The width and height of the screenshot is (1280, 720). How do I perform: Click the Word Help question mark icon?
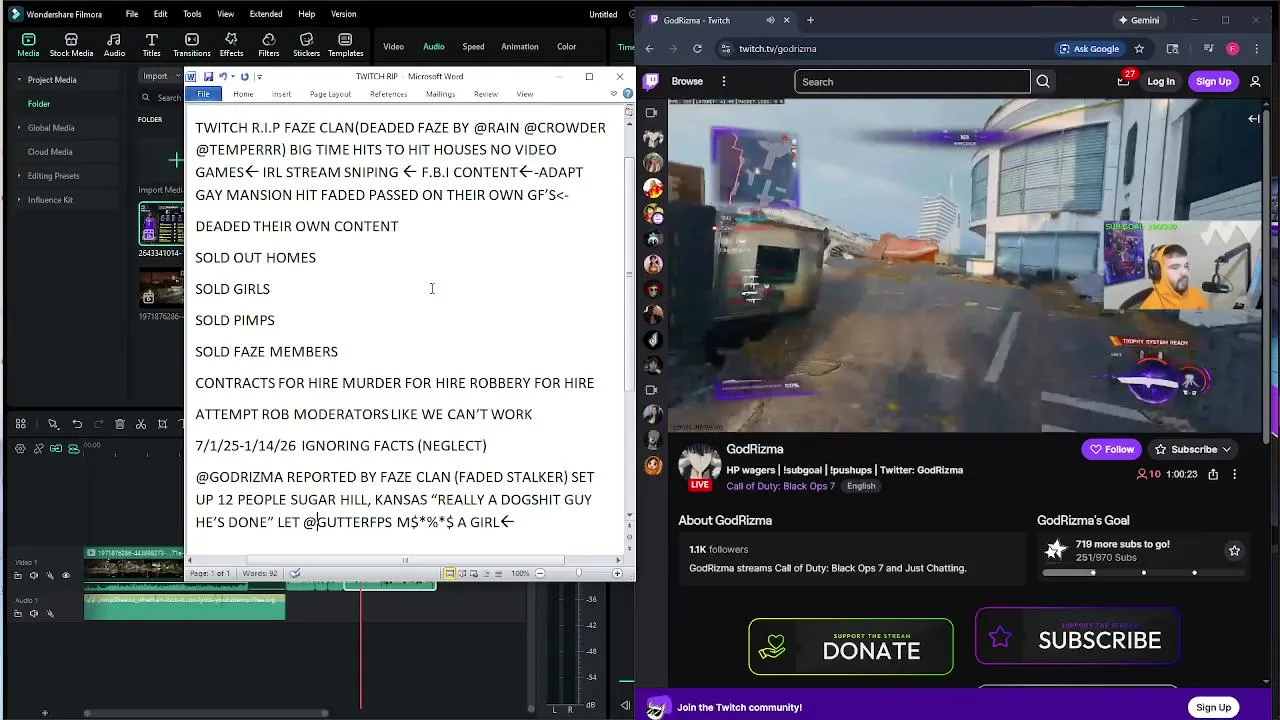(627, 94)
